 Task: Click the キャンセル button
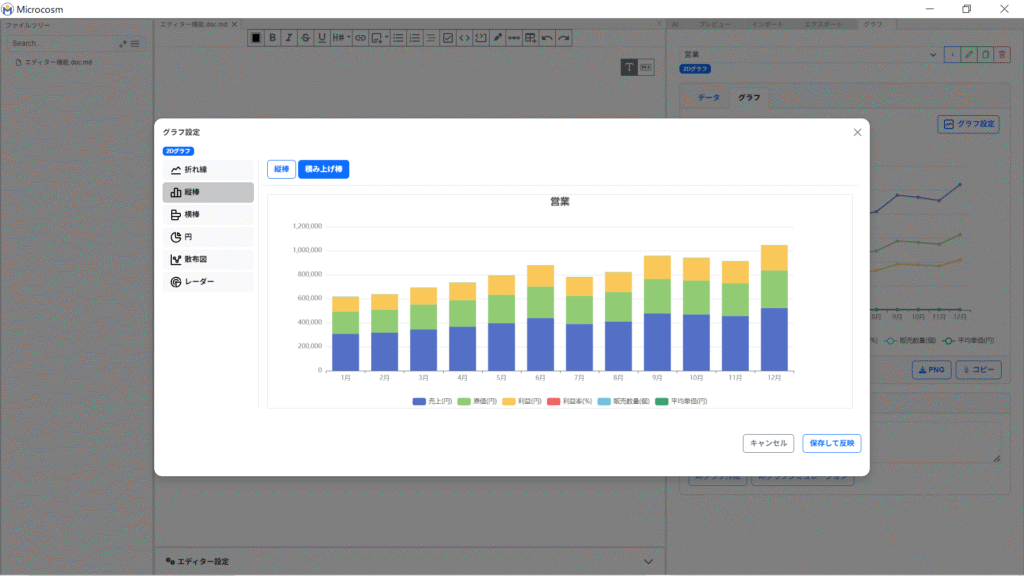768,443
